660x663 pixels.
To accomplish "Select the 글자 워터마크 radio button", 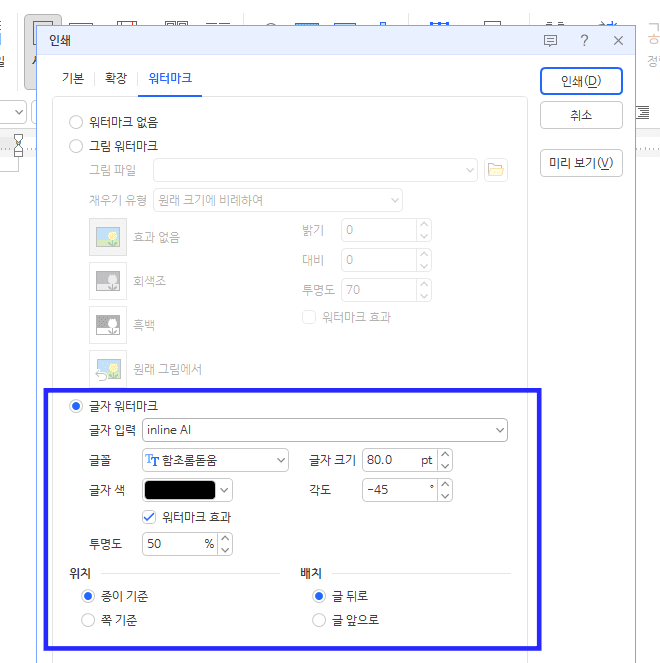I will (x=76, y=406).
